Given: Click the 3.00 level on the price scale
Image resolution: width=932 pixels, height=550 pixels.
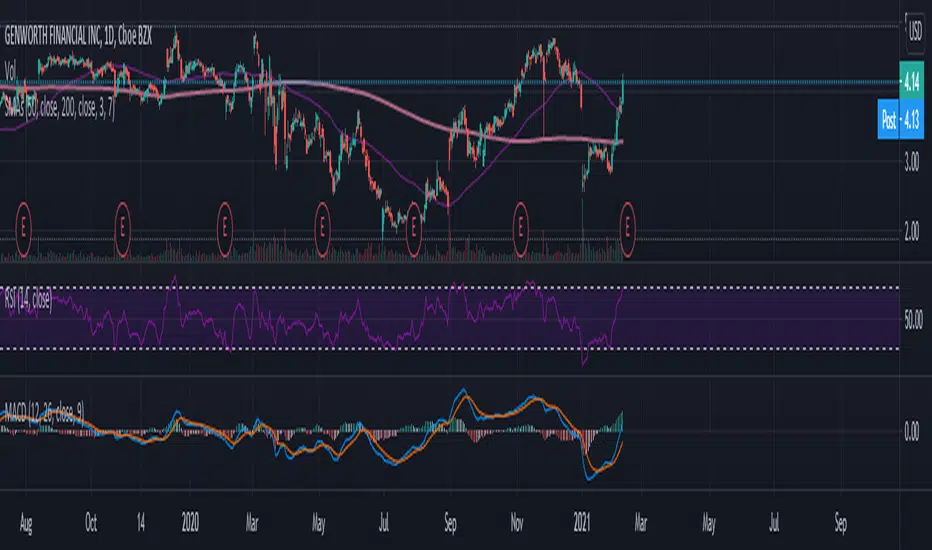Looking at the screenshot, I should tap(912, 162).
